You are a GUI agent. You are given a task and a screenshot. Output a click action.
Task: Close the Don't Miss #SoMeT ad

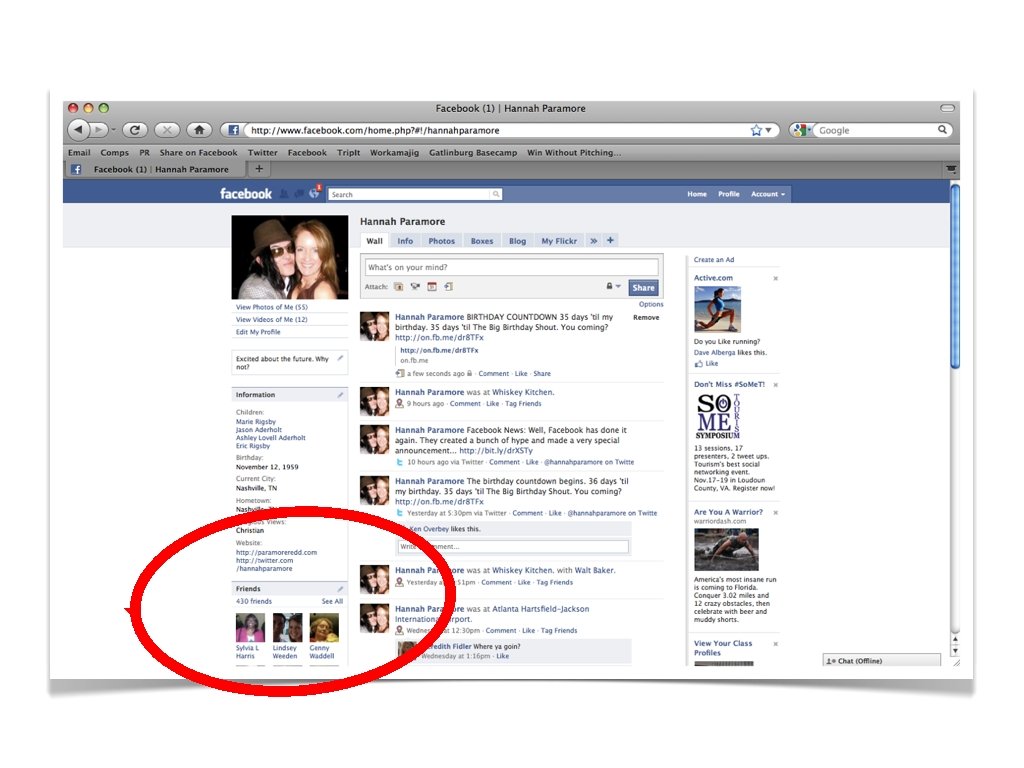(776, 385)
